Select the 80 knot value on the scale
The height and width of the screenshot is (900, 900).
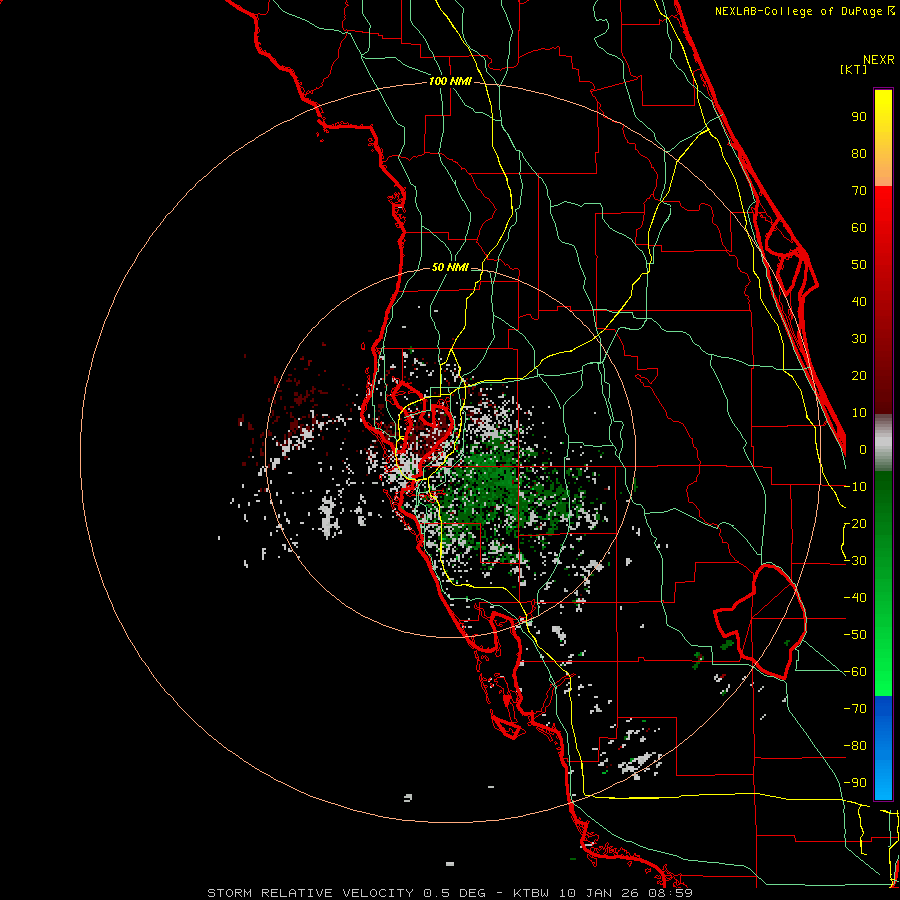tap(859, 153)
